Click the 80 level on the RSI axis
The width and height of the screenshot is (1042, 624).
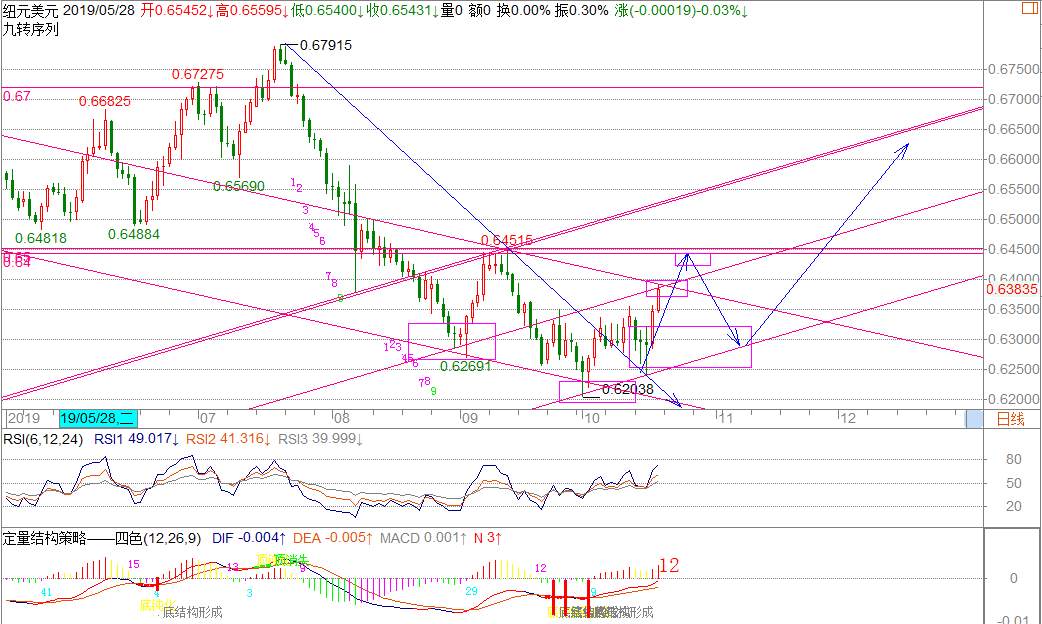click(1013, 459)
